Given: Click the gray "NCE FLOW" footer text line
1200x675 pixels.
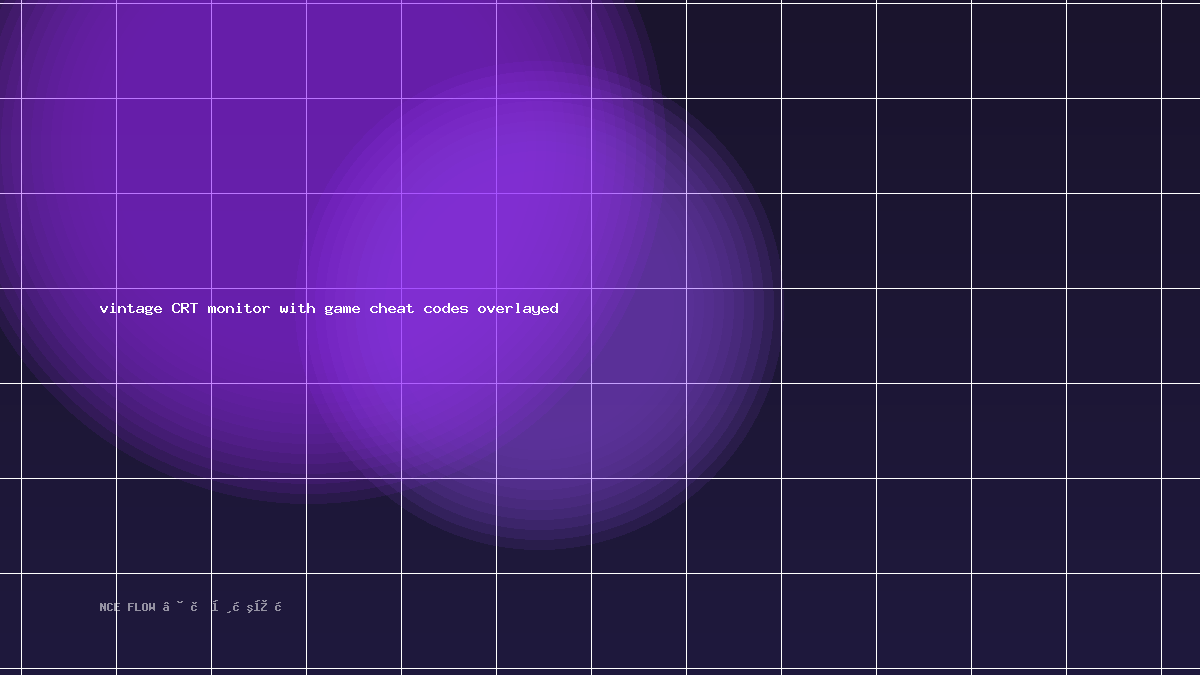Looking at the screenshot, I should click(x=191, y=607).
